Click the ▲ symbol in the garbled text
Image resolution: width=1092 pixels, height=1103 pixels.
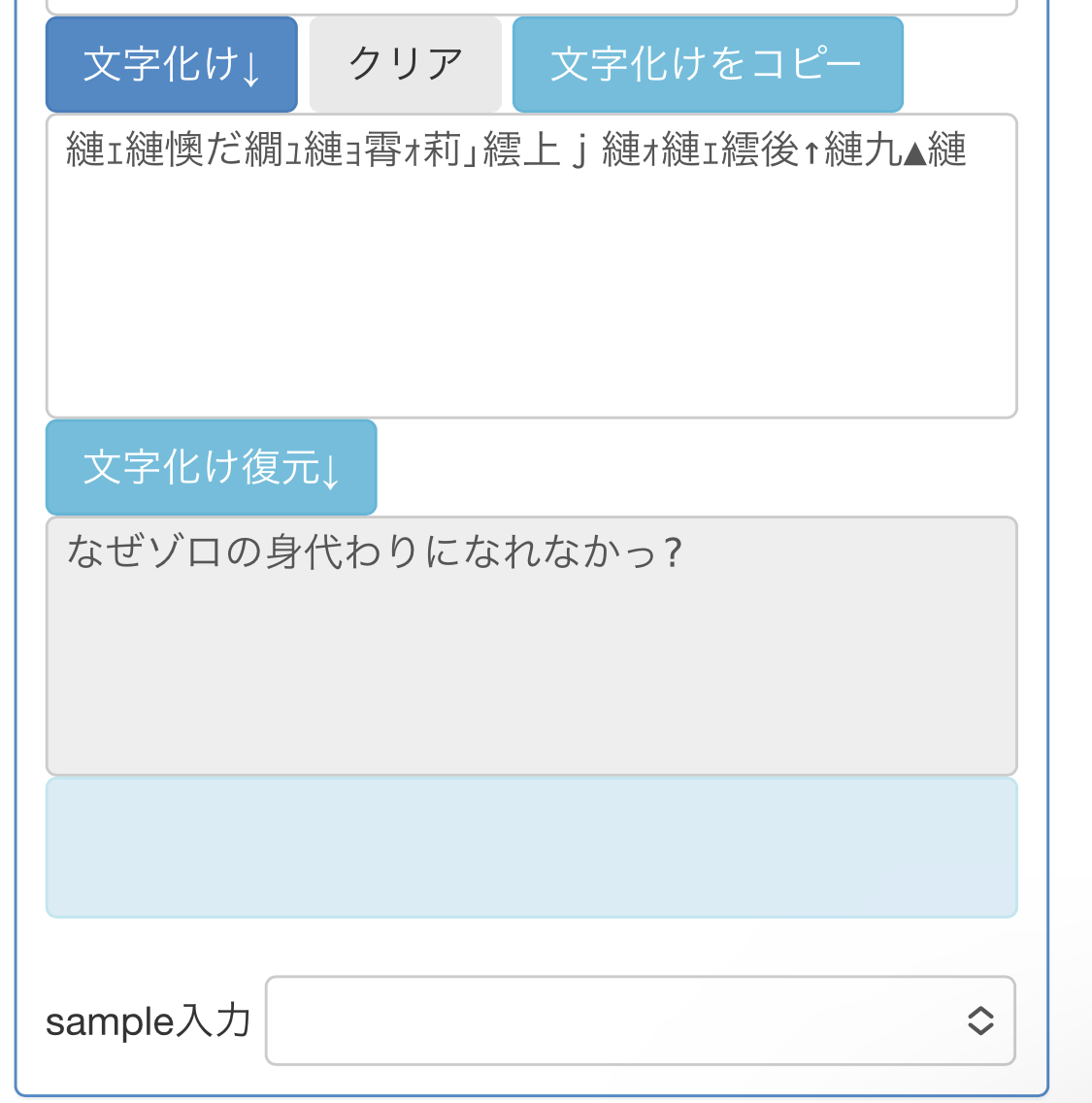(913, 152)
